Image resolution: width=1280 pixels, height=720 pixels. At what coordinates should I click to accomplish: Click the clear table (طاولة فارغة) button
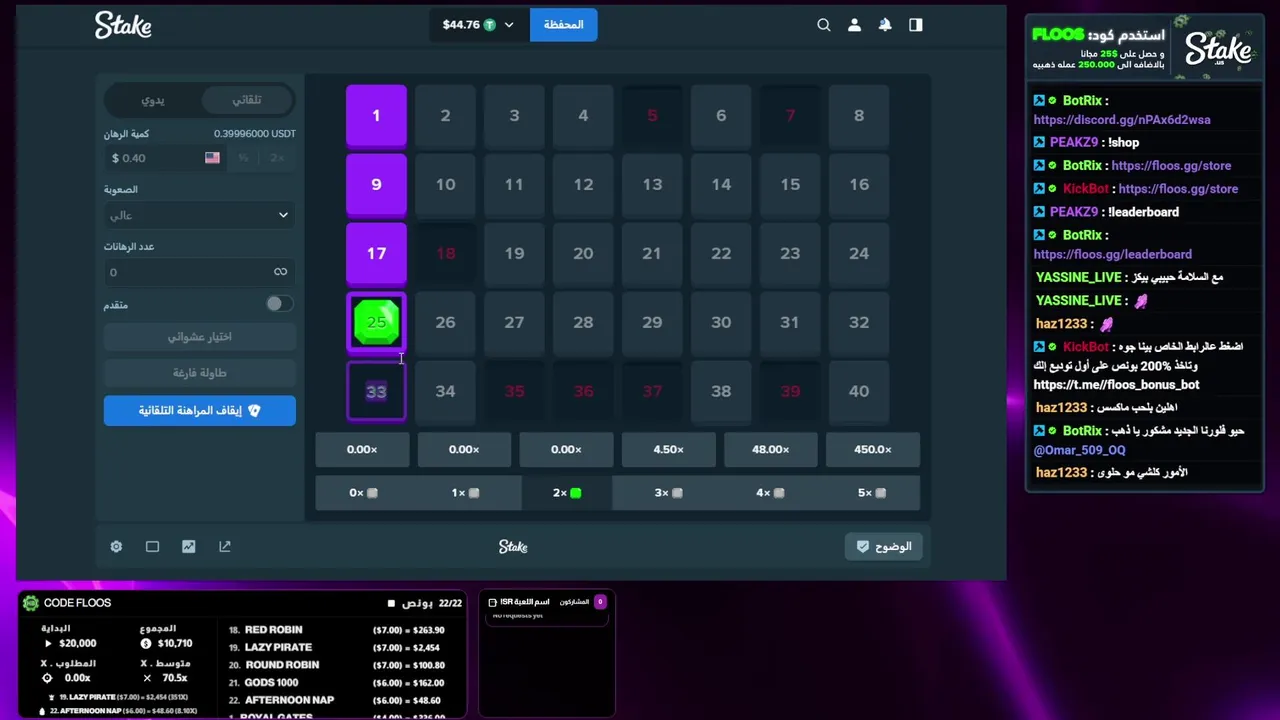coord(200,373)
